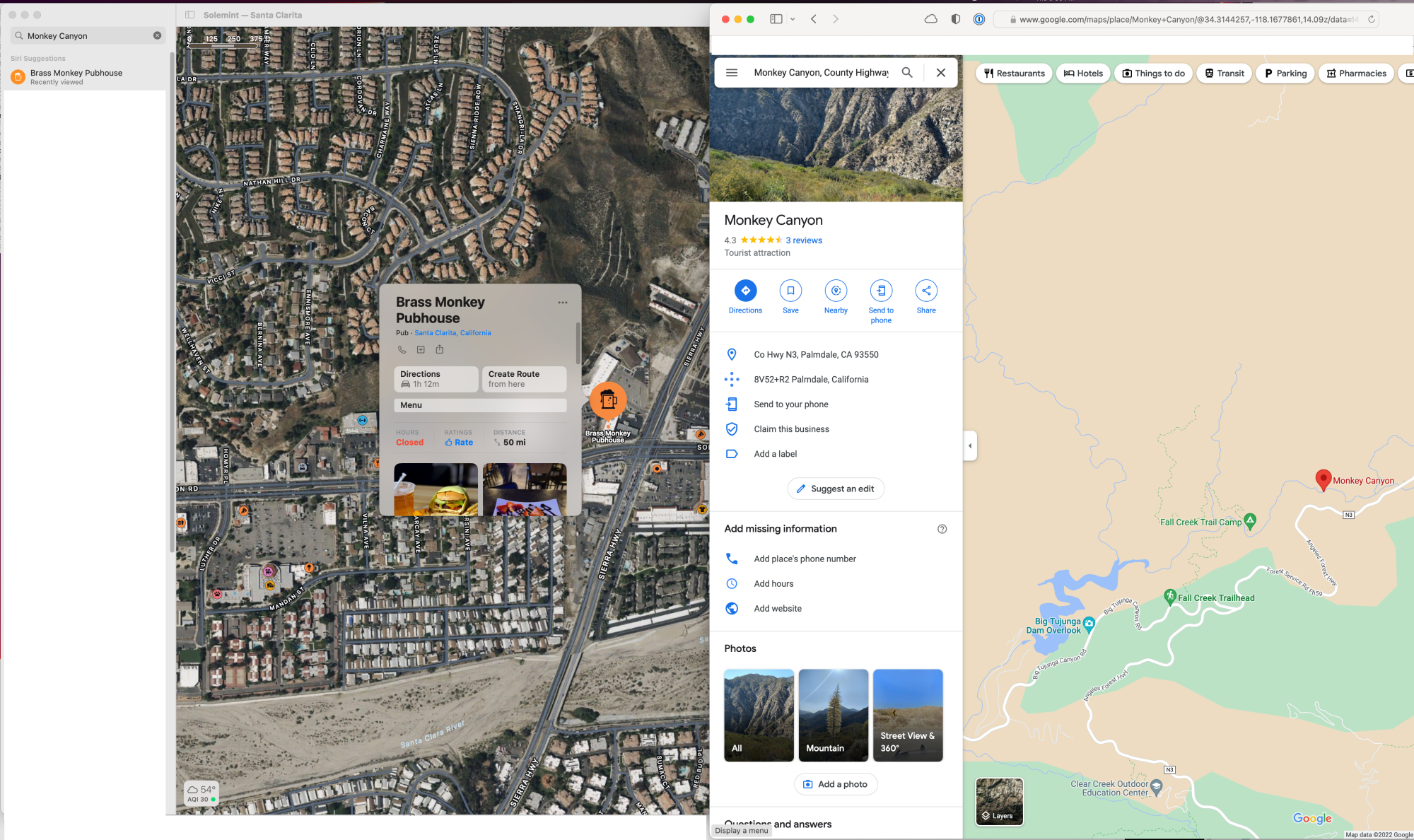Reload the Google Maps page
This screenshot has height=840, width=1414.
pyautogui.click(x=1372, y=19)
